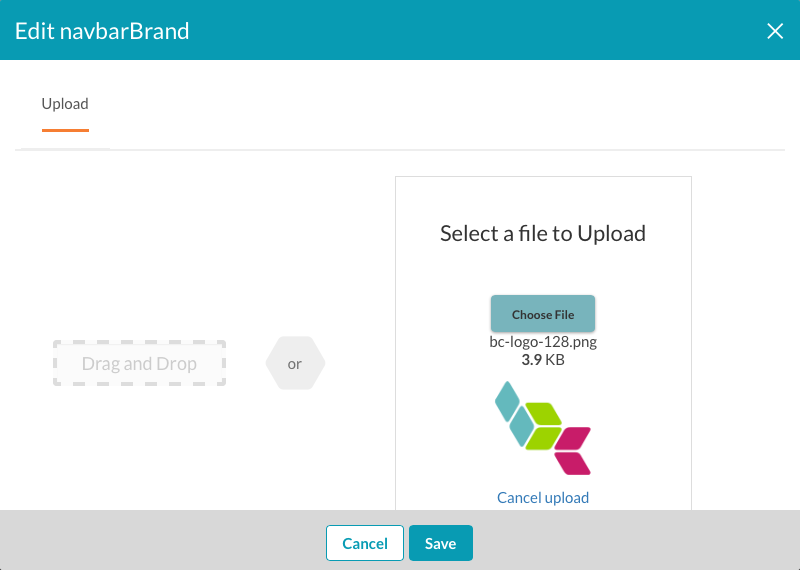Click the green shapes in the logo preview
Viewport: 800px width, 570px height.
pos(543,426)
